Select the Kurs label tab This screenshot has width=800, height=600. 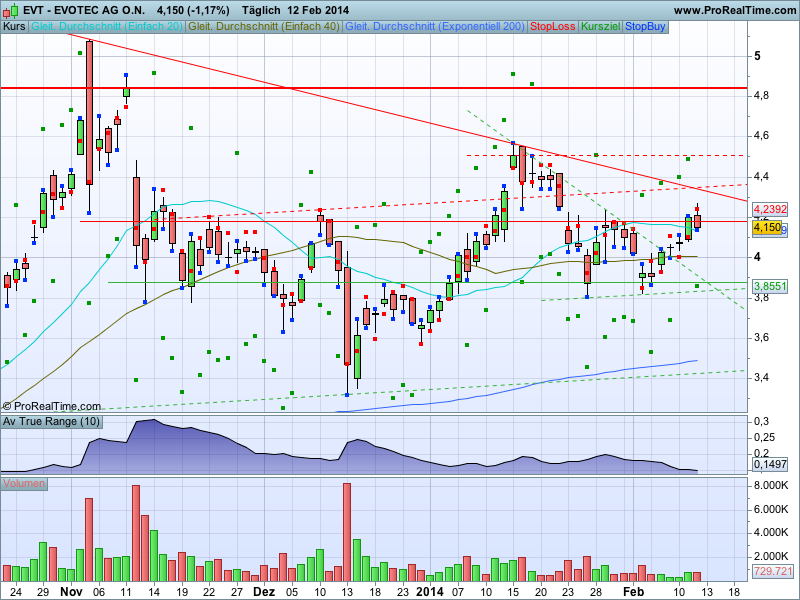(x=14, y=27)
